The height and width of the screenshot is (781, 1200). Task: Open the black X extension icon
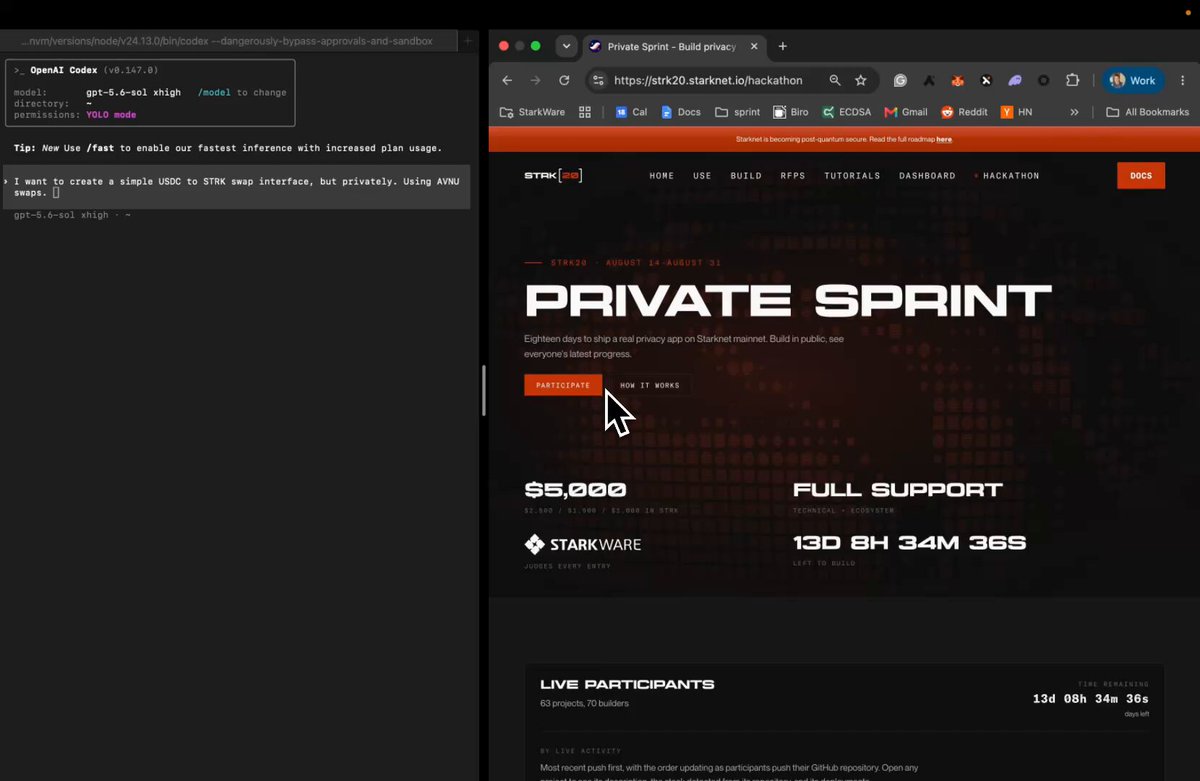point(986,80)
